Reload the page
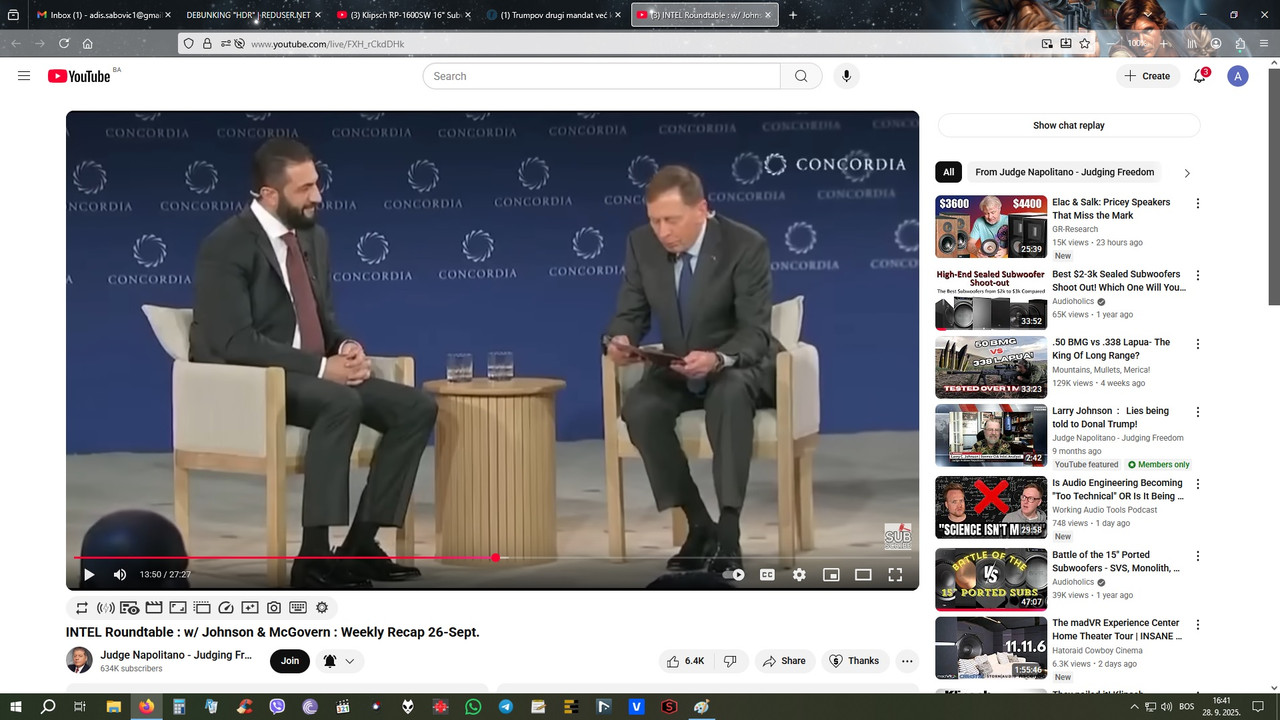Viewport: 1280px width, 720px height. click(64, 44)
